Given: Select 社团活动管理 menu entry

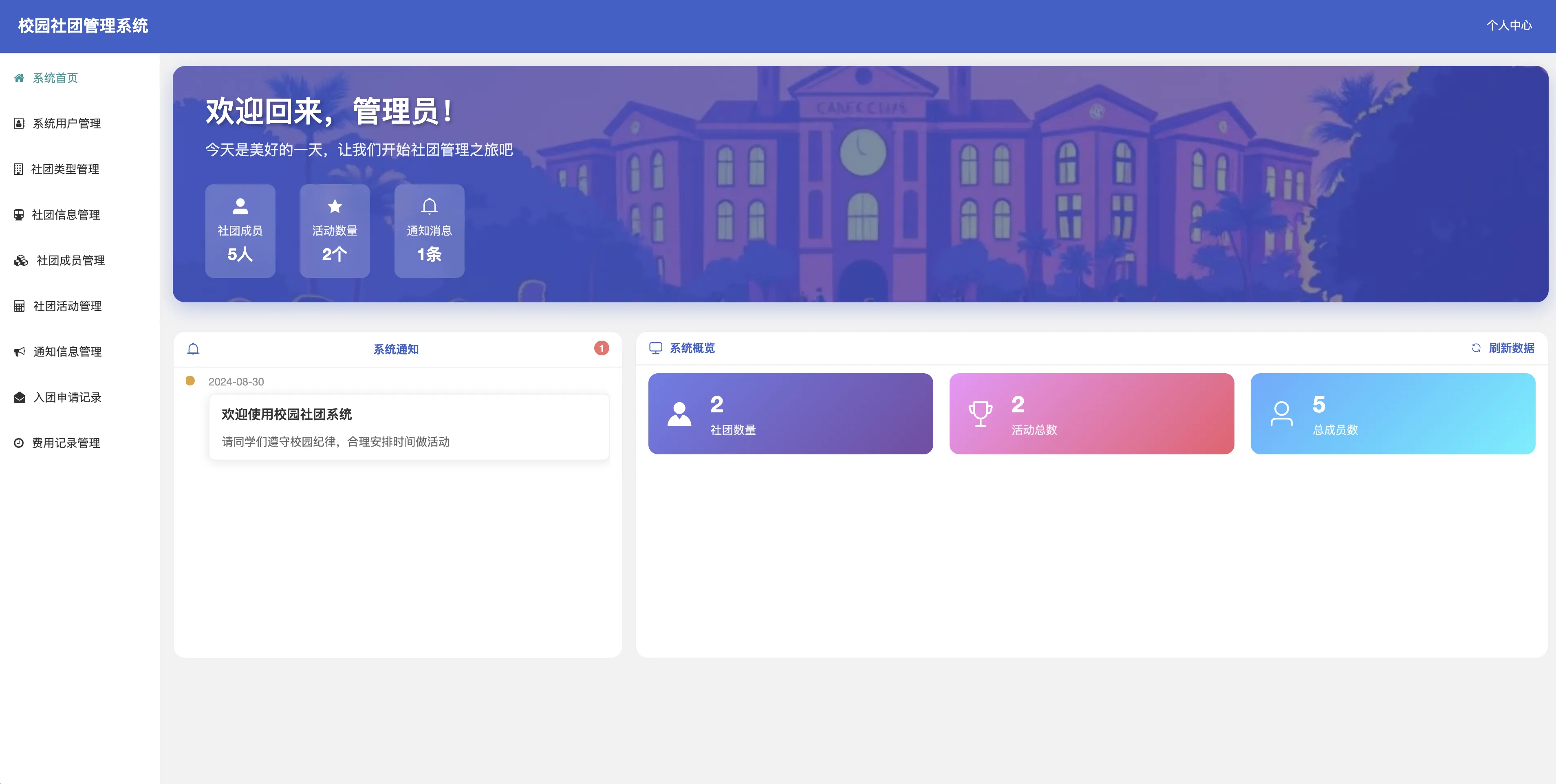Looking at the screenshot, I should point(67,306).
